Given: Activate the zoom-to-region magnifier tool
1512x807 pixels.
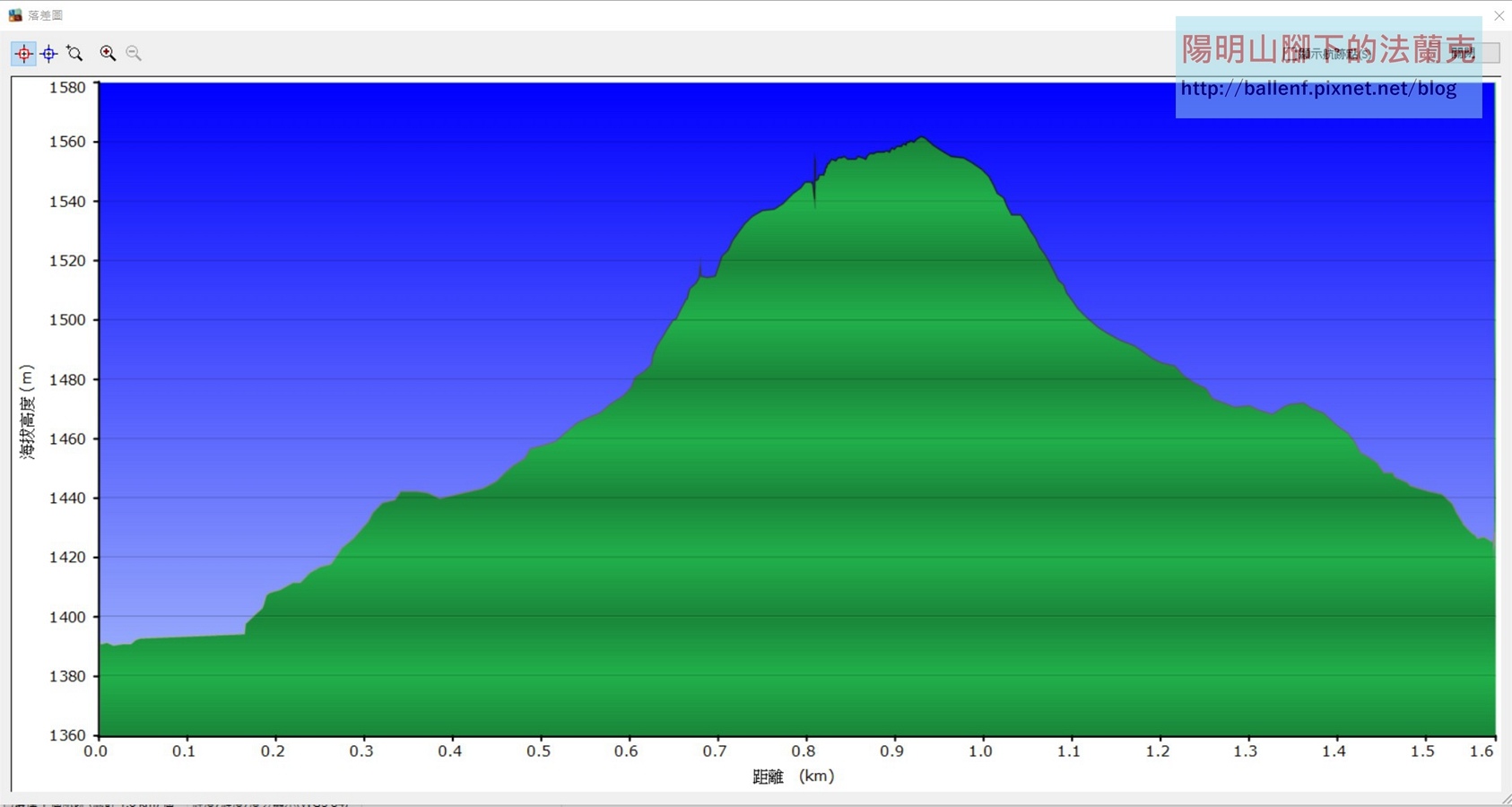Looking at the screenshot, I should (75, 54).
